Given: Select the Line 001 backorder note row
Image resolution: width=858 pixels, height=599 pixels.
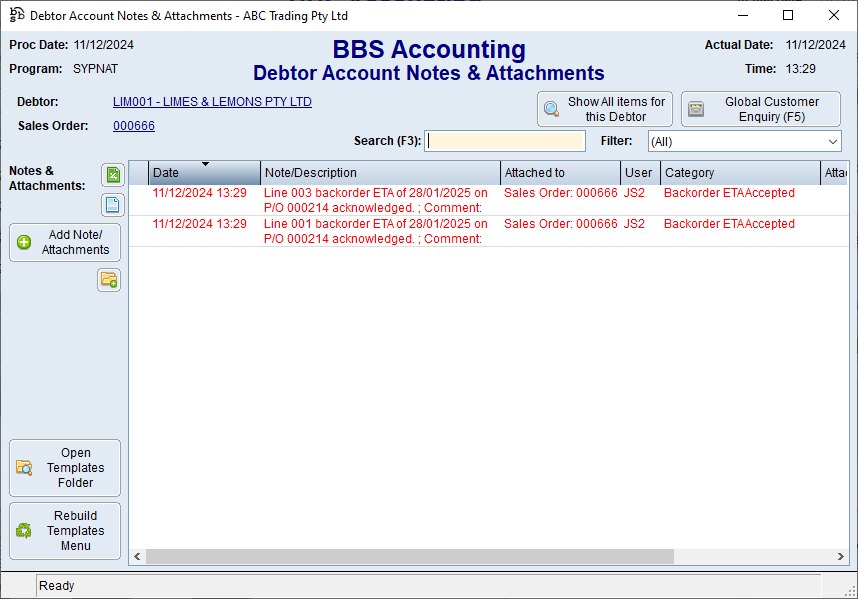Looking at the screenshot, I should (375, 231).
